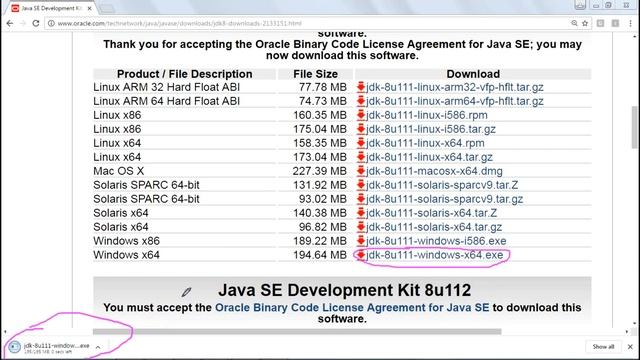Click the horizontal scrollbar of the page

(297, 332)
